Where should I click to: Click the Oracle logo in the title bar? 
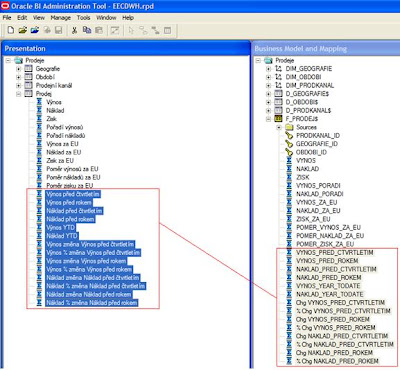[5, 6]
